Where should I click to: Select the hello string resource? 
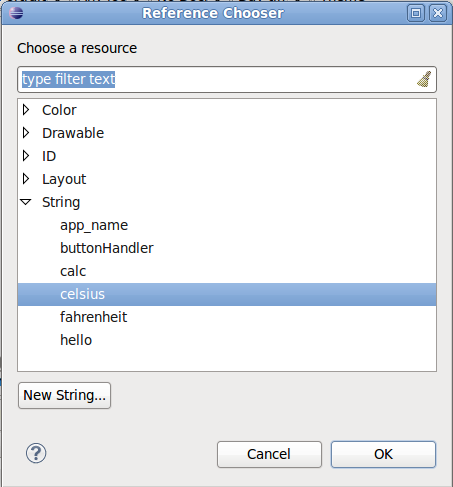[x=76, y=340]
